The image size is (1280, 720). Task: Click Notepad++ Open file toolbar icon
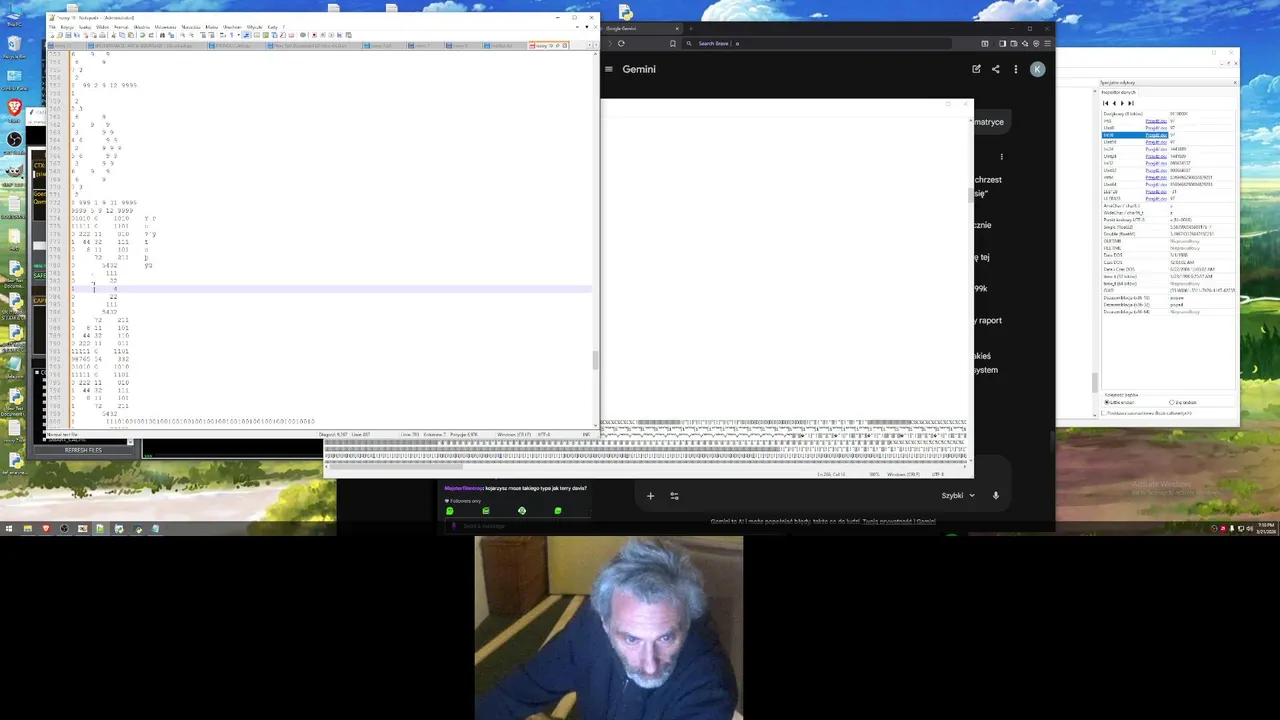click(x=60, y=35)
